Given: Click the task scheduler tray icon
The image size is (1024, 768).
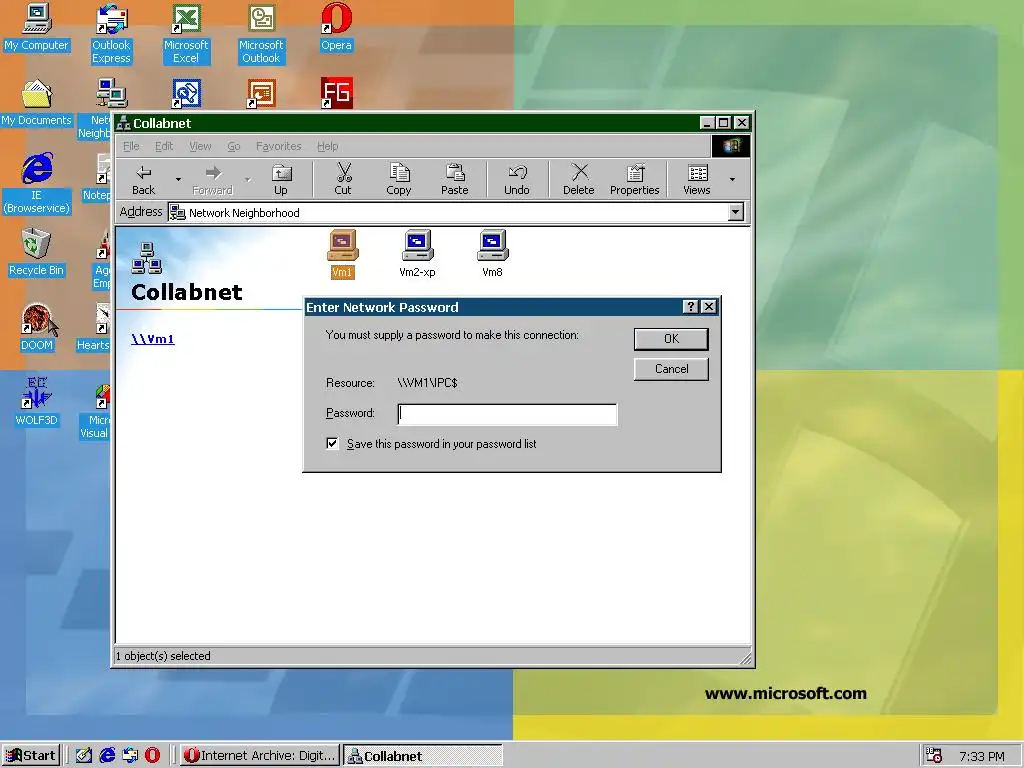Looking at the screenshot, I should coord(934,756).
